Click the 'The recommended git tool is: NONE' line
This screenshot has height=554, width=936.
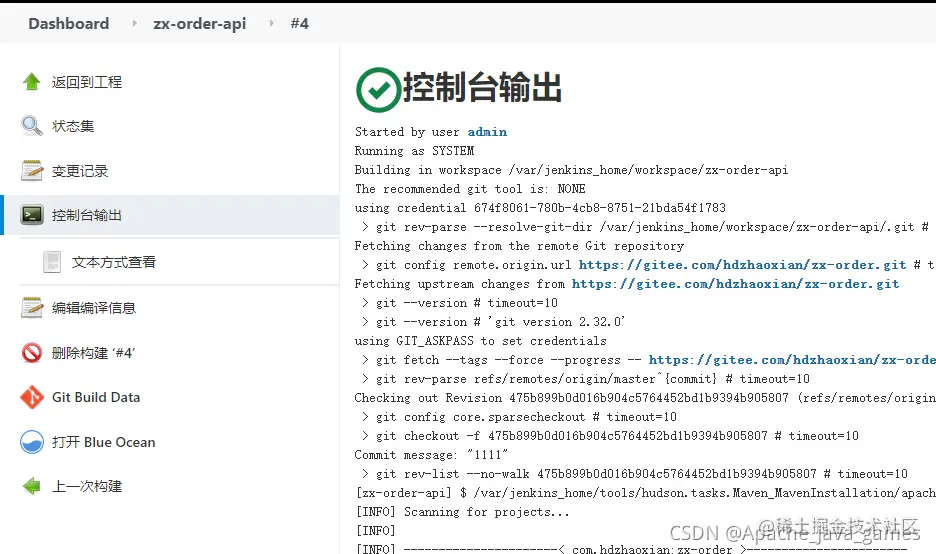(x=470, y=189)
